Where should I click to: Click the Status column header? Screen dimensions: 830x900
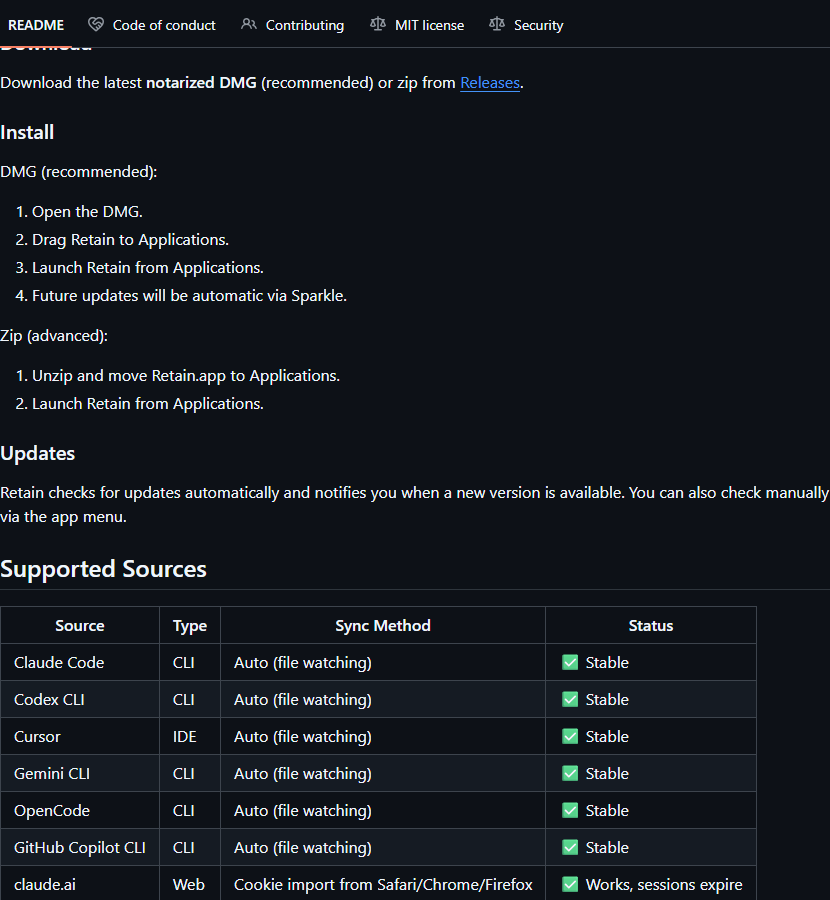tap(651, 626)
